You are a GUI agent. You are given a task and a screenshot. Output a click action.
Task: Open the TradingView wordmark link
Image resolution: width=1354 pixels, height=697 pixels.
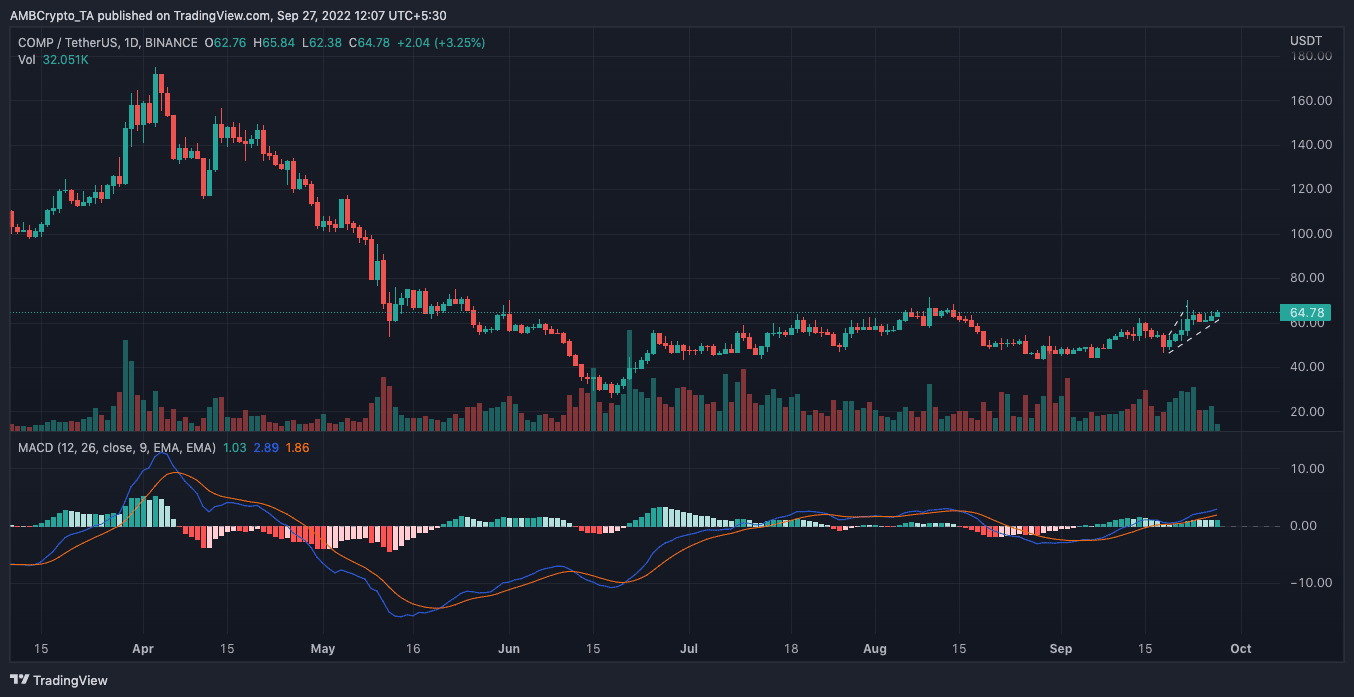point(70,681)
